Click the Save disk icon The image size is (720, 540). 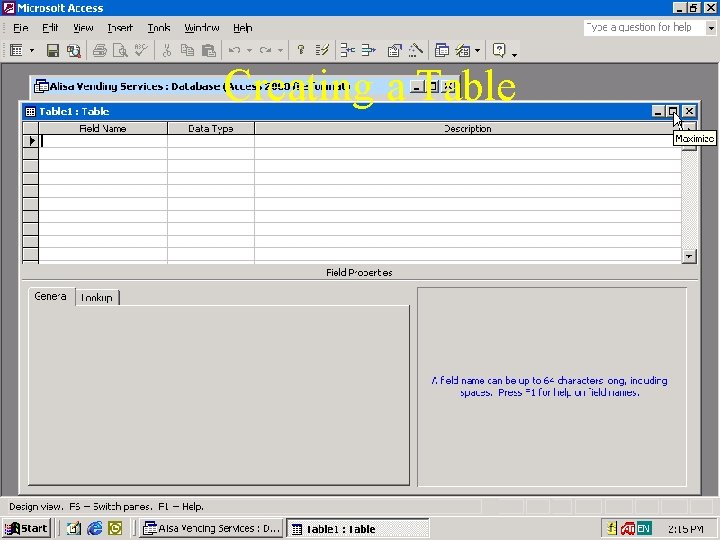click(52, 51)
